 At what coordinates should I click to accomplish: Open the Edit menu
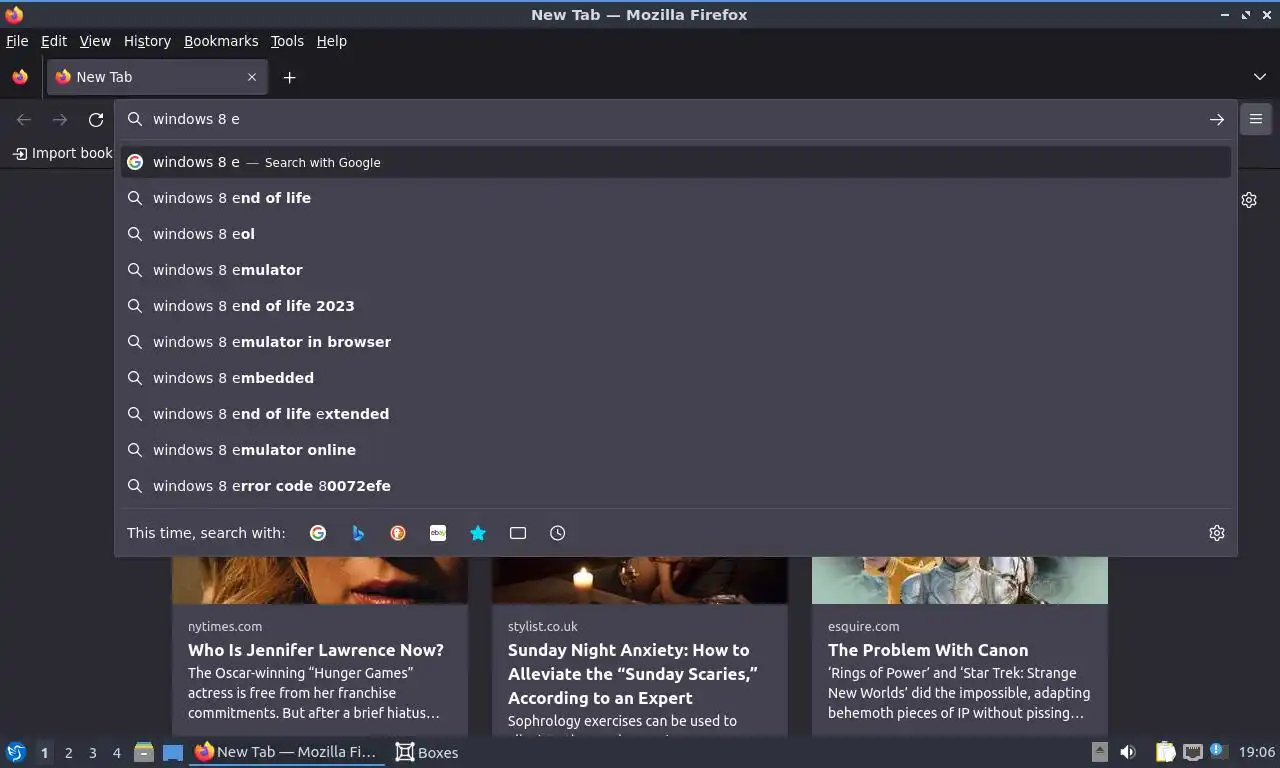point(54,41)
